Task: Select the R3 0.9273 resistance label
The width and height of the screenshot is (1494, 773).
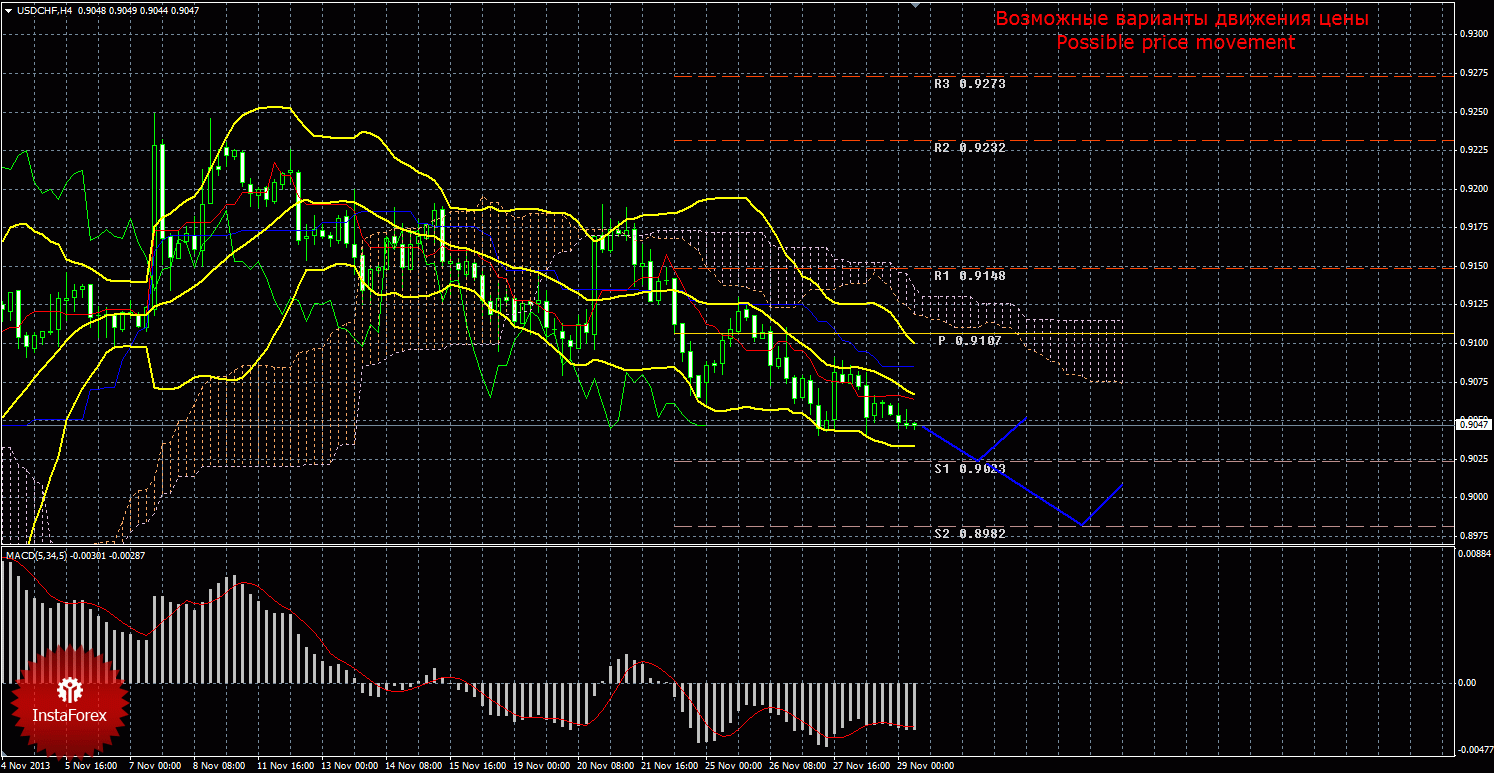Action: click(969, 84)
